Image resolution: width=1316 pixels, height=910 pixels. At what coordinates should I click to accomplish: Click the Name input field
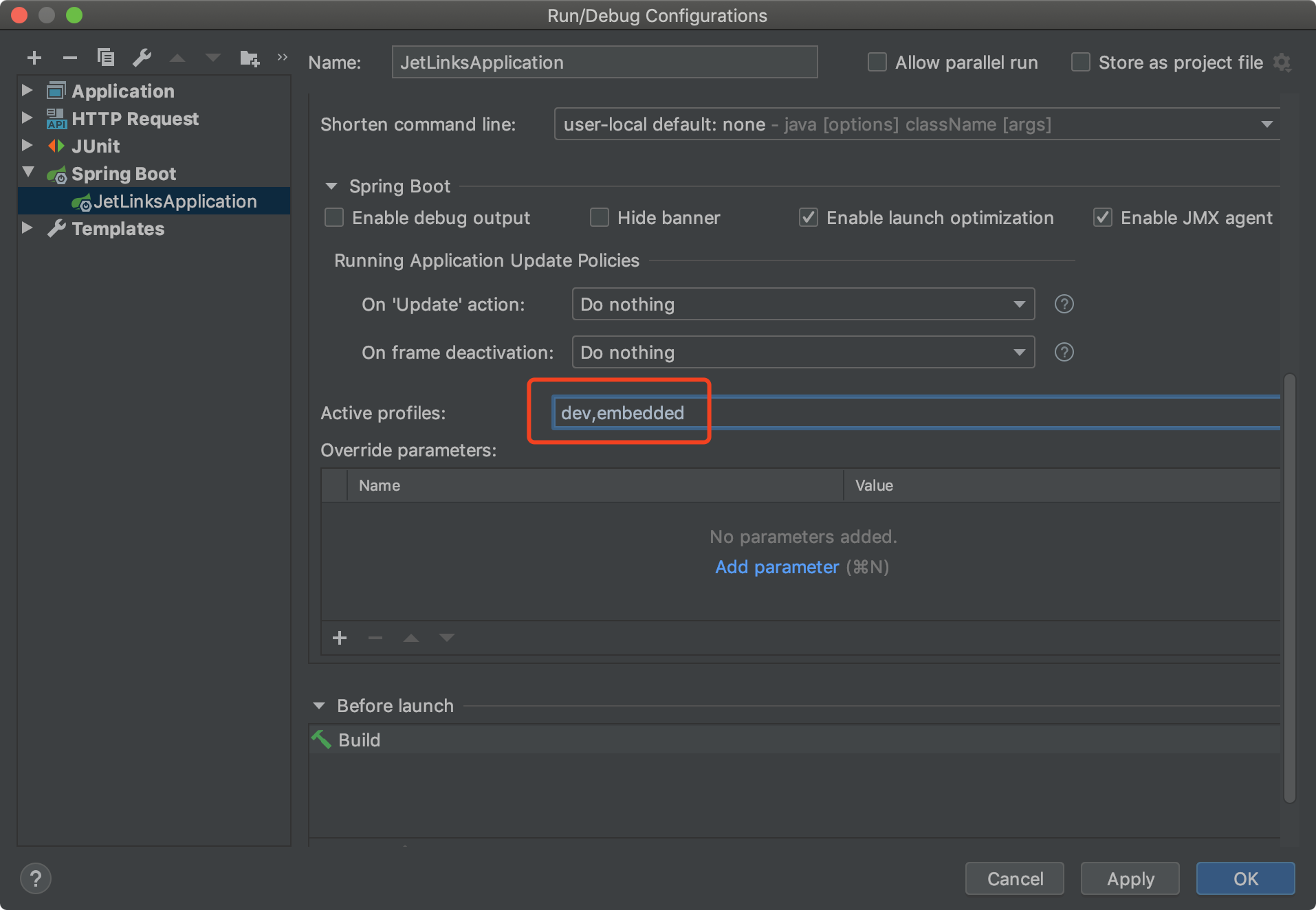(x=604, y=63)
